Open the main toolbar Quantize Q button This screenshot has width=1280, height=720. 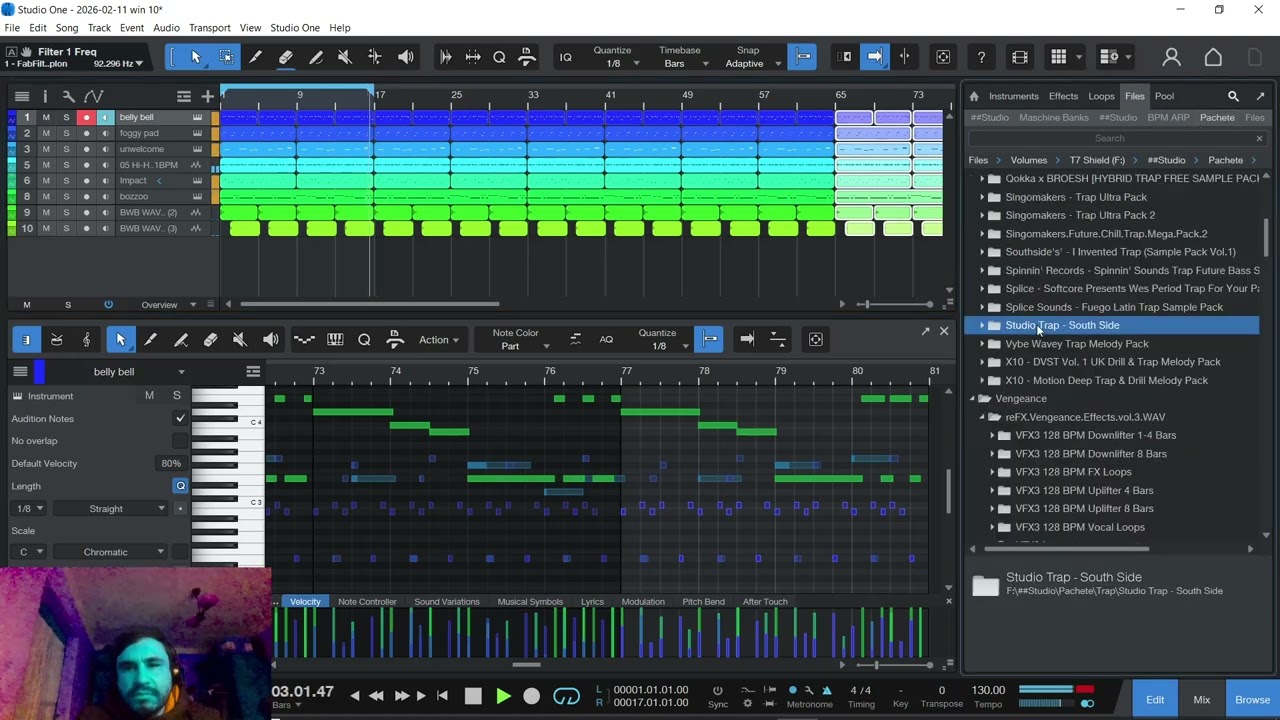pyautogui.click(x=499, y=57)
